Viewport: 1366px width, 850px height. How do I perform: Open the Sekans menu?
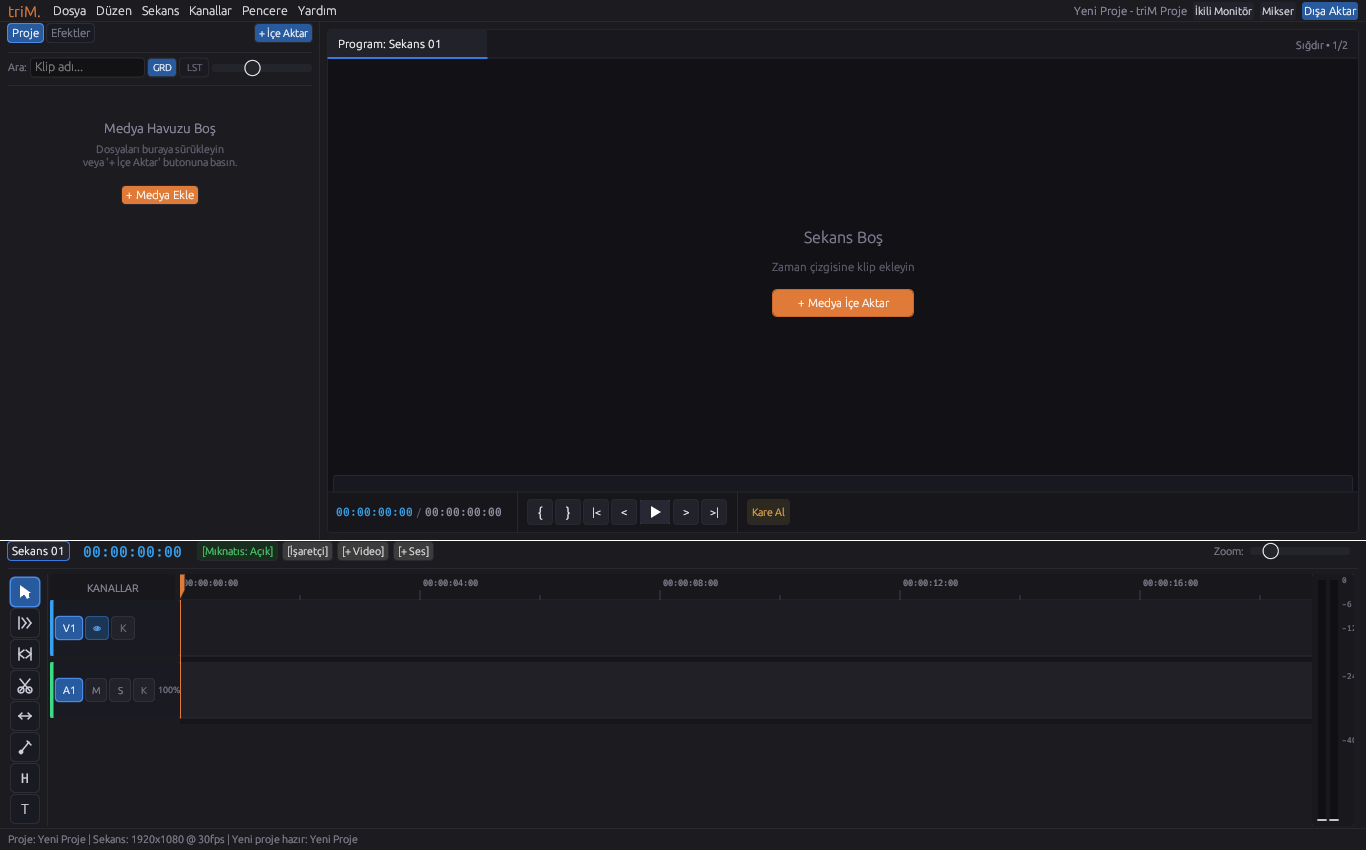[x=160, y=11]
